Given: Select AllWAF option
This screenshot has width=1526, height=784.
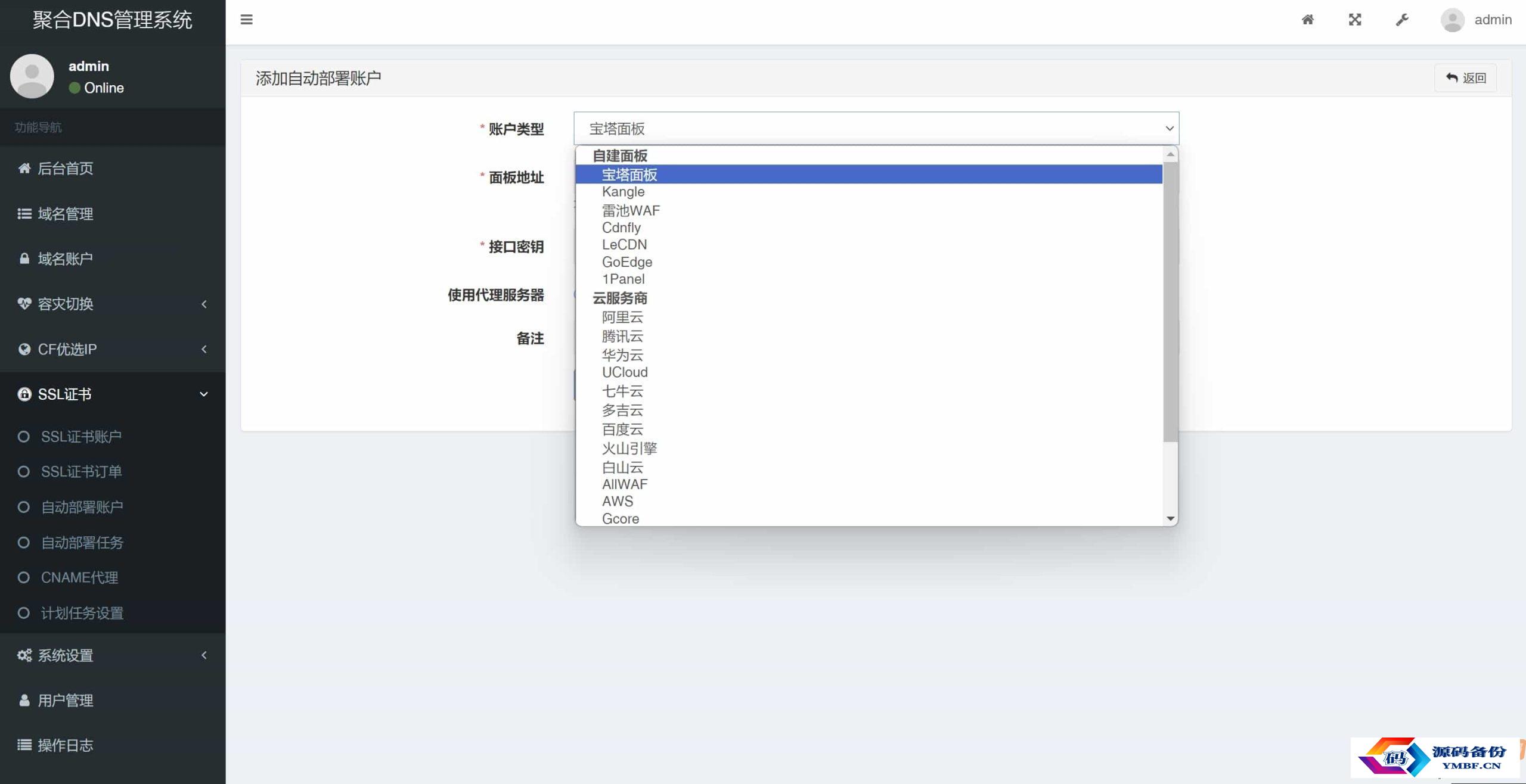Looking at the screenshot, I should [869, 484].
